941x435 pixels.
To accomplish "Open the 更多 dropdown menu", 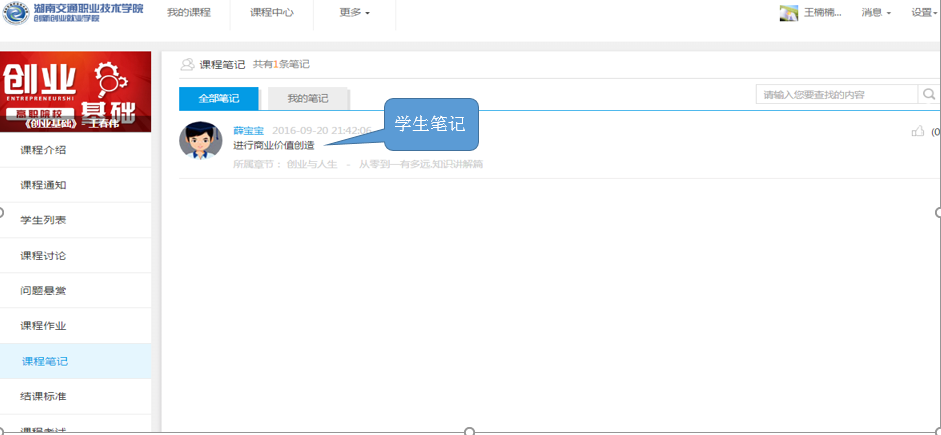I will coord(354,13).
